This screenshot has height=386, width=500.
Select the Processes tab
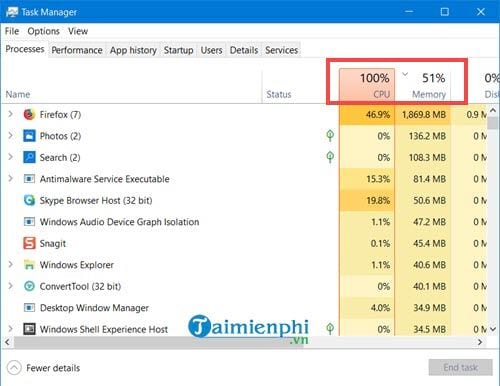(x=25, y=49)
